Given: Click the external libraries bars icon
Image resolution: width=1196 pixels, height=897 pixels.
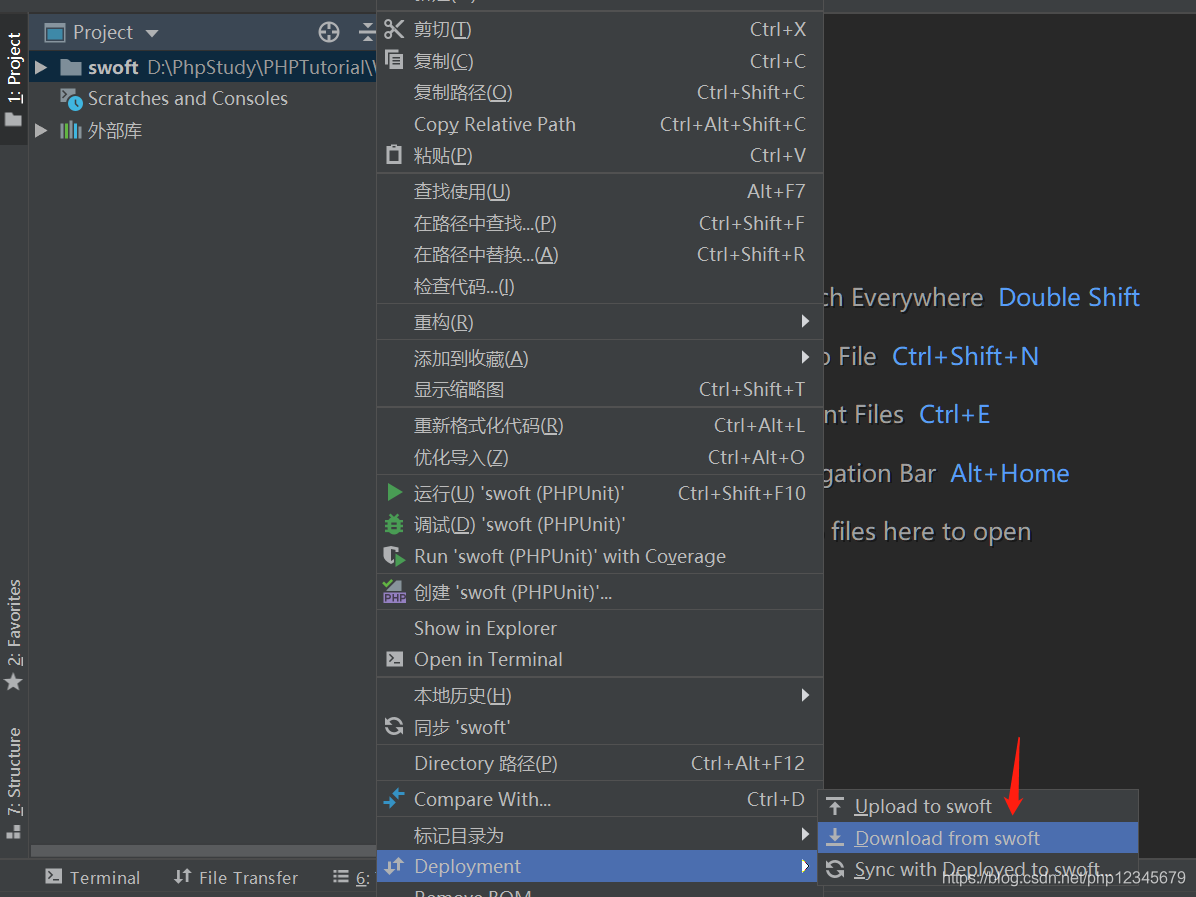Looking at the screenshot, I should pos(71,130).
